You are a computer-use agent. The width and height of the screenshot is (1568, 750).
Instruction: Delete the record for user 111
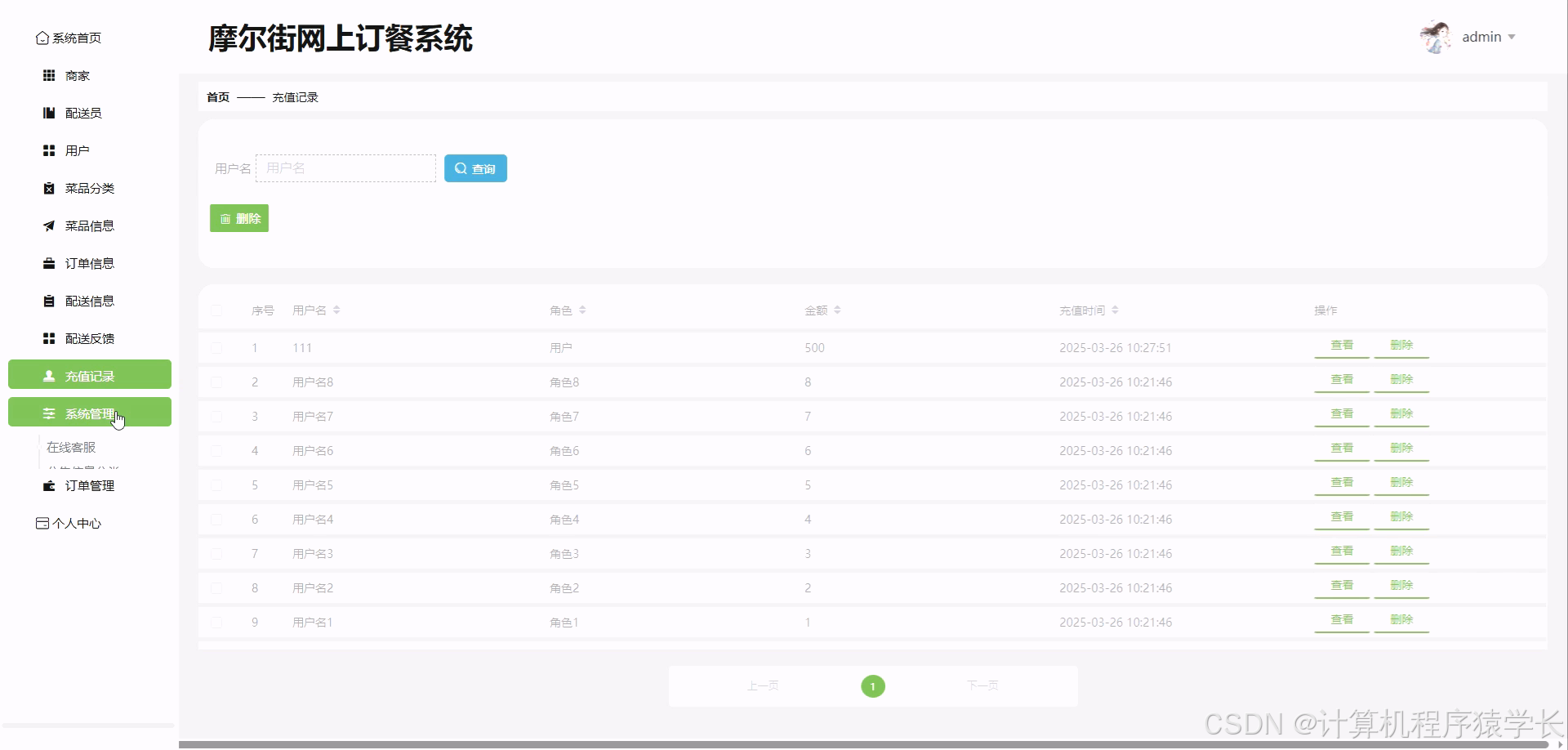[x=1401, y=346]
